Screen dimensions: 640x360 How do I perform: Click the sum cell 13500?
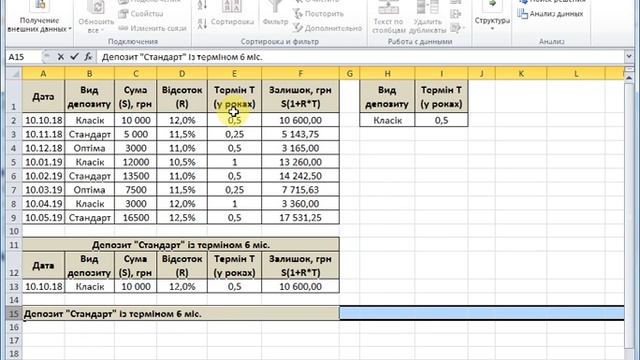[x=136, y=176]
